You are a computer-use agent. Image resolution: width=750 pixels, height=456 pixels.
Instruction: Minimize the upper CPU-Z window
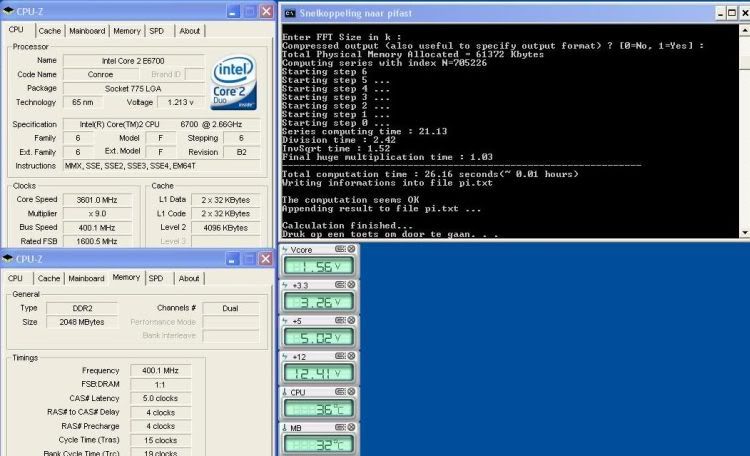coord(233,11)
